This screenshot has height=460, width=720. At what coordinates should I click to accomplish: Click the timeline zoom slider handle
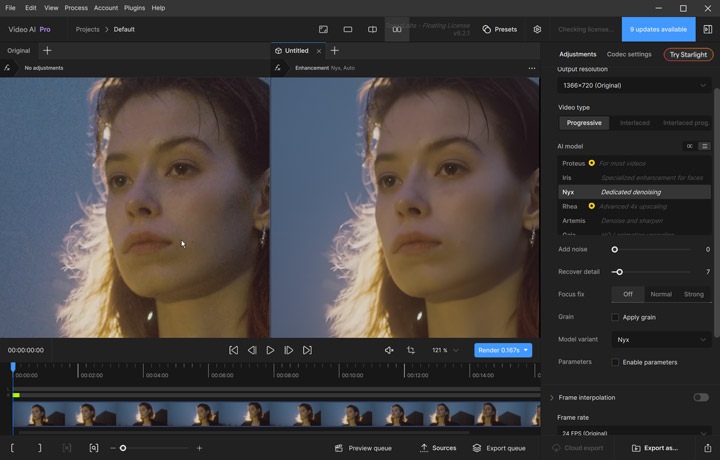click(123, 448)
